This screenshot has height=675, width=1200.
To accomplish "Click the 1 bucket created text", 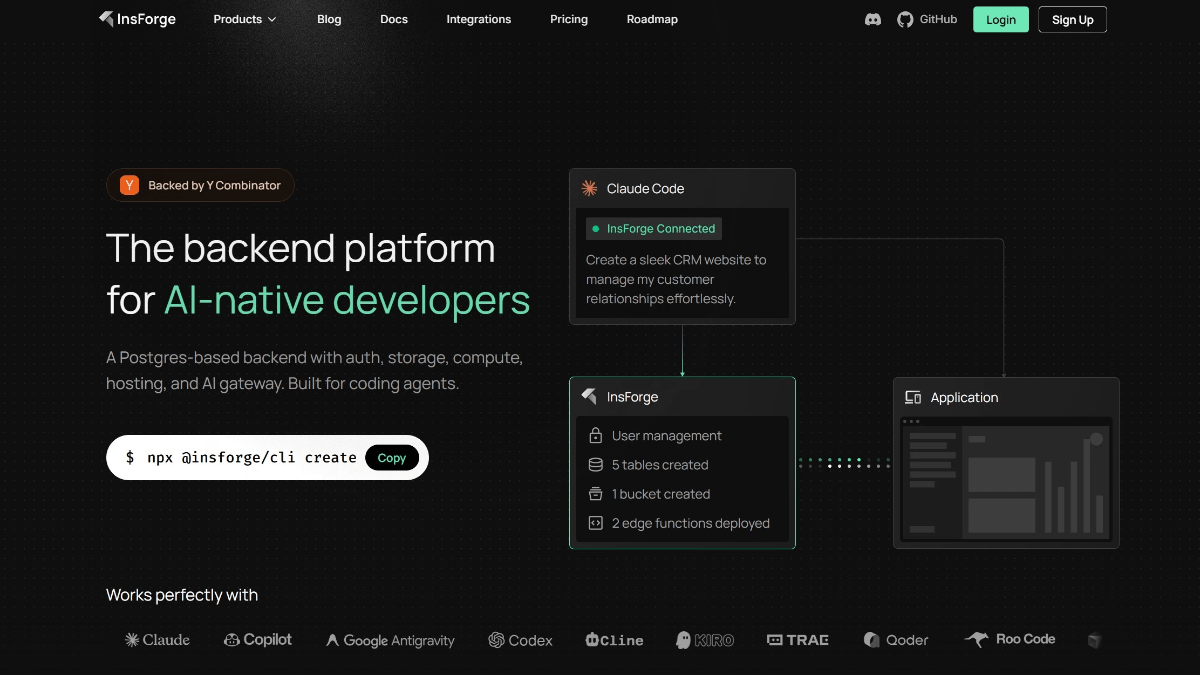I will [661, 494].
